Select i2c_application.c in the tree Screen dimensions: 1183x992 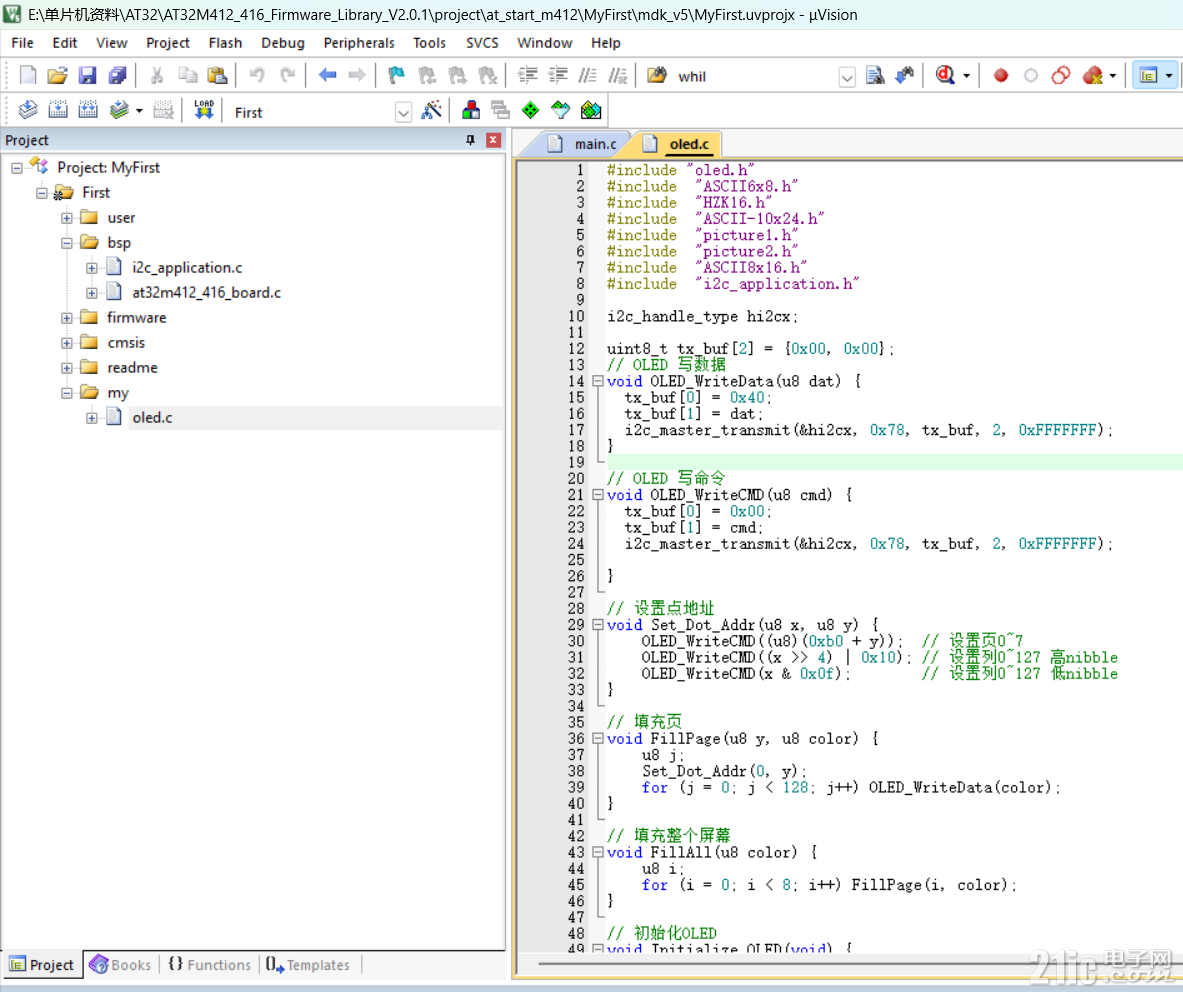click(187, 268)
